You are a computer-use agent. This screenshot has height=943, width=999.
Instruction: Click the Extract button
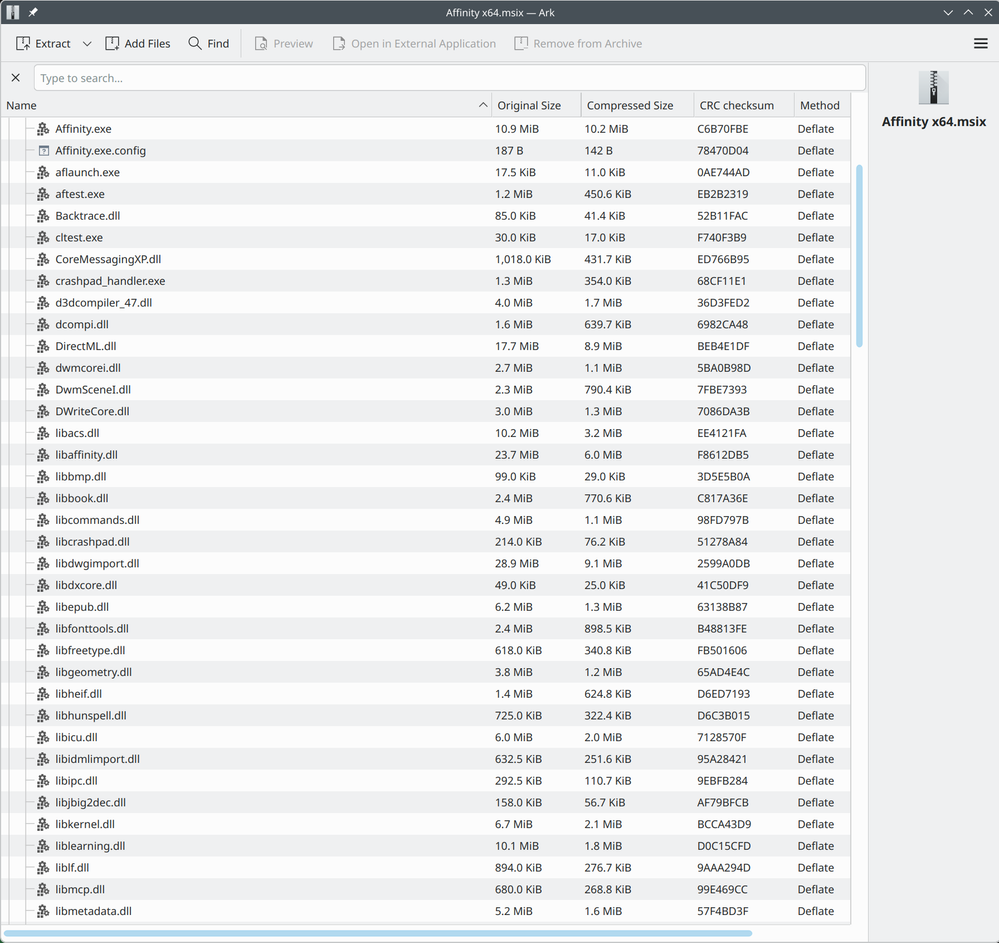click(43, 43)
